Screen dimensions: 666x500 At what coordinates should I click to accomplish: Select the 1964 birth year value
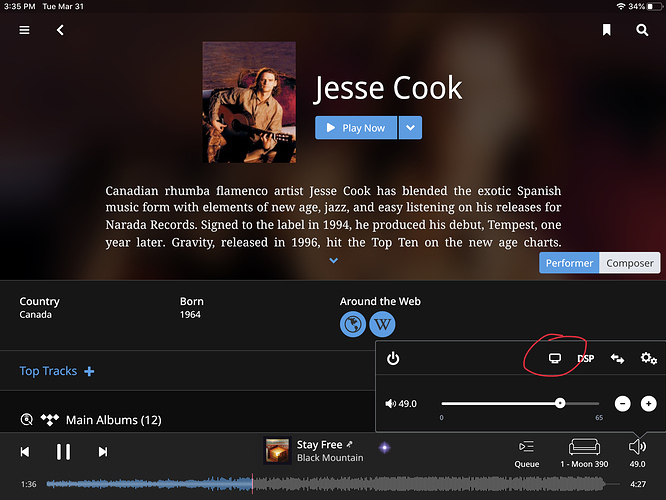coord(190,315)
